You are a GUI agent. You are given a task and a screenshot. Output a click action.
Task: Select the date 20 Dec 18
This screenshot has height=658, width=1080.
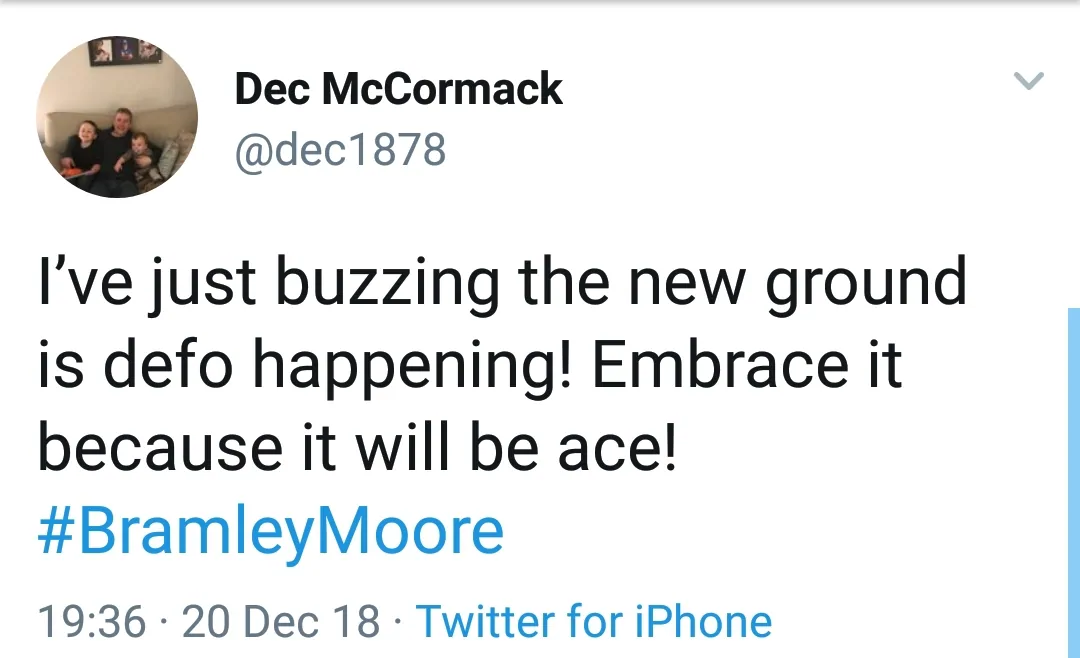tap(282, 621)
